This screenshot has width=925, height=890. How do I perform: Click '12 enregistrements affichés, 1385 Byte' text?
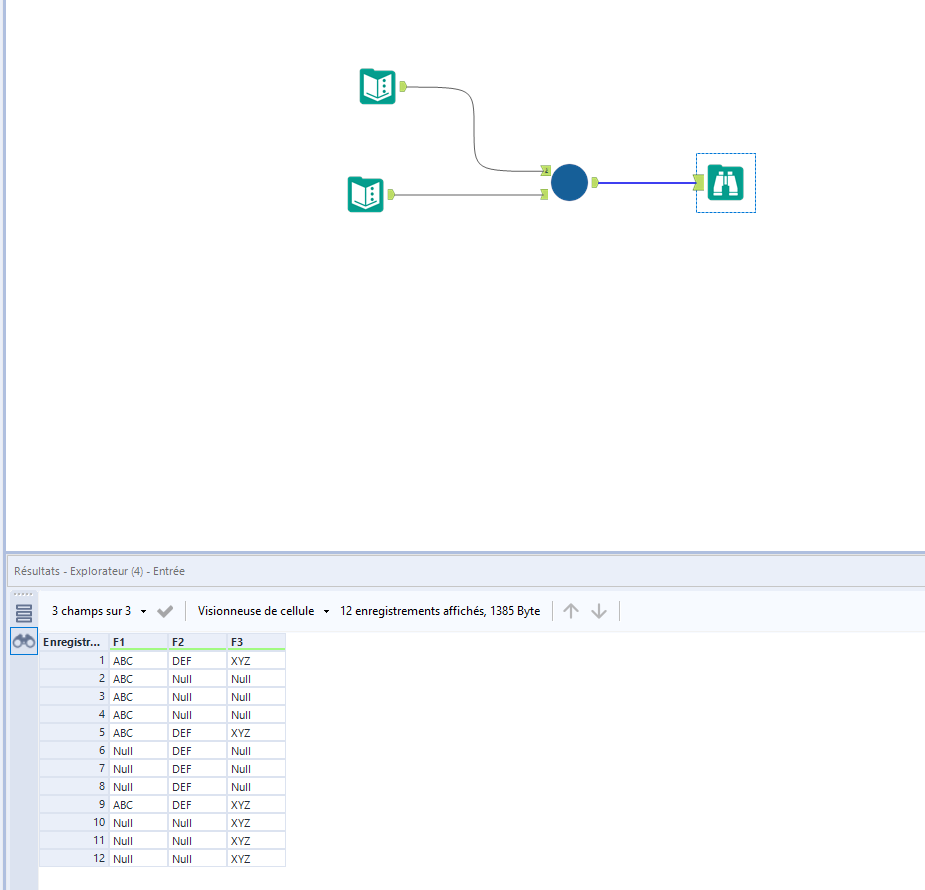tap(440, 611)
